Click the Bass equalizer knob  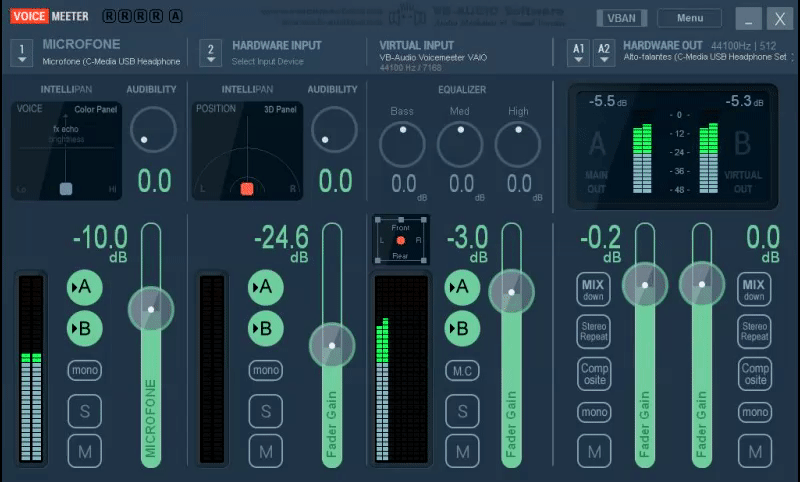[x=402, y=144]
